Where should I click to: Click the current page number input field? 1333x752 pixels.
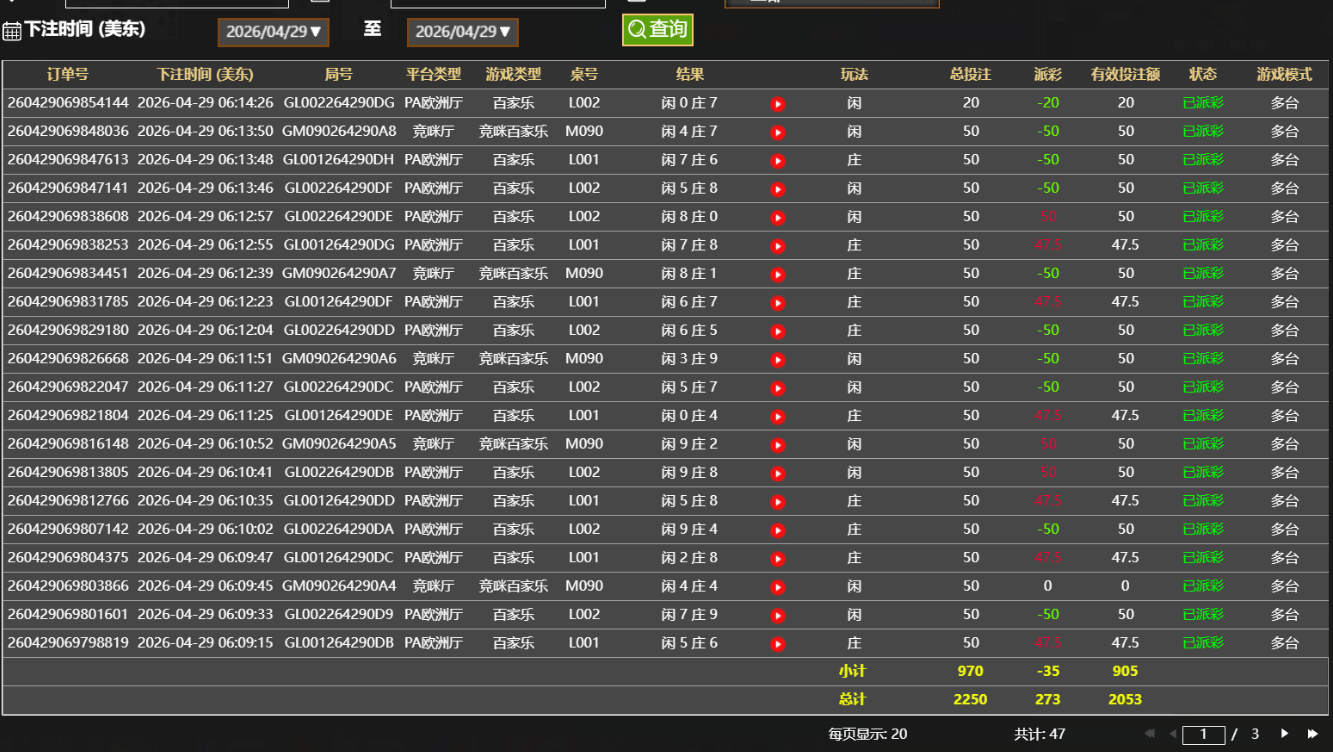coord(1203,735)
